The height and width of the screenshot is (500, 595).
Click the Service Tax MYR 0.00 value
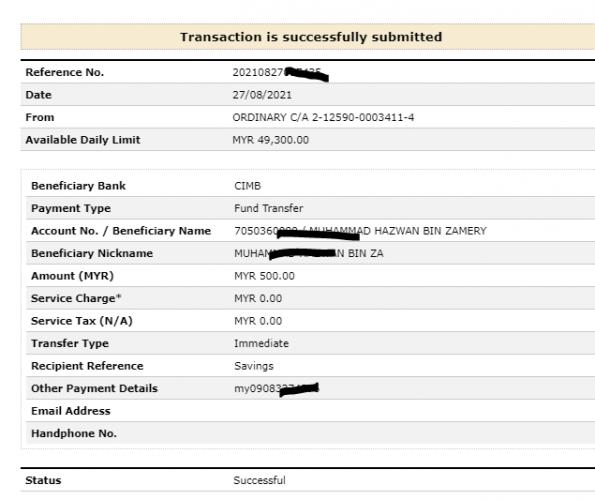click(x=258, y=321)
